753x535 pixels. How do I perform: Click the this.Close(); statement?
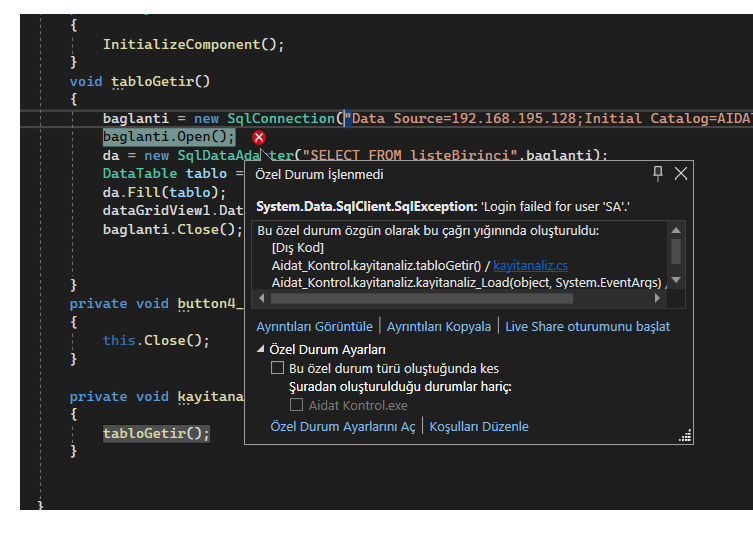coord(156,340)
